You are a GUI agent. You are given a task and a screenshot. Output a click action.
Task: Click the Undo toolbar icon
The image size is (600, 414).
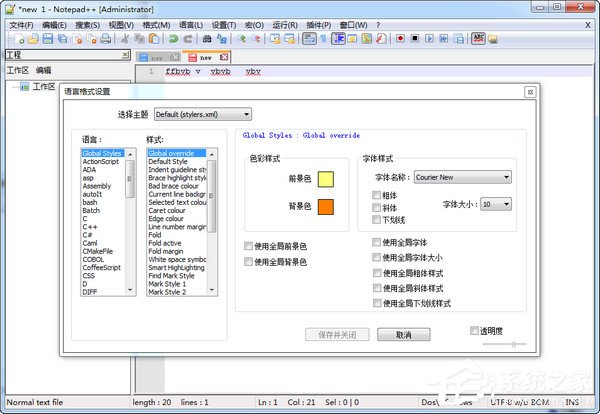tap(173, 38)
